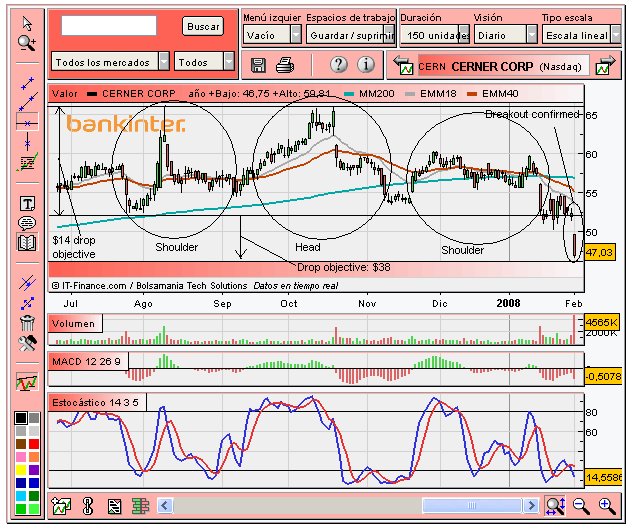
Task: Click the Estocástico 14 3 5 panel label
Action: coord(96,402)
